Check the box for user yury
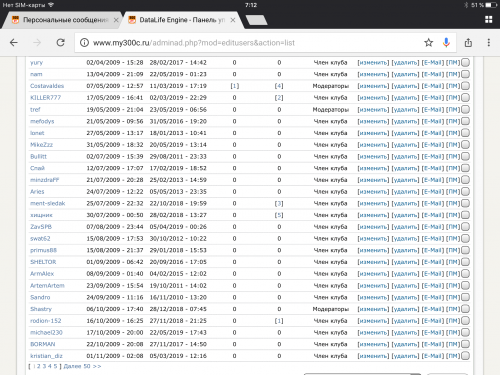This screenshot has width=500, height=375. (x=465, y=62)
